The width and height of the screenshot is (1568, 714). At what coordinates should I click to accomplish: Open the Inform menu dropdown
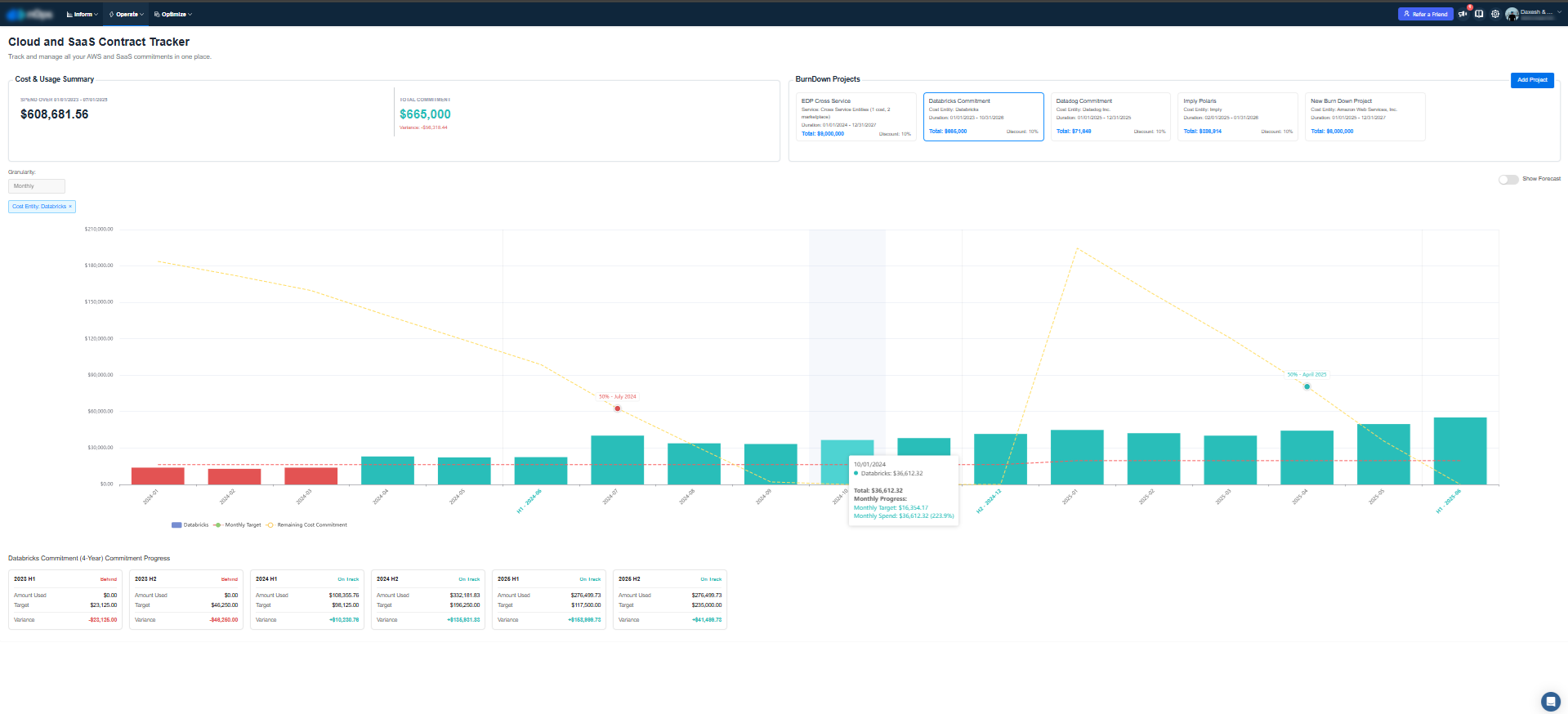(x=83, y=14)
